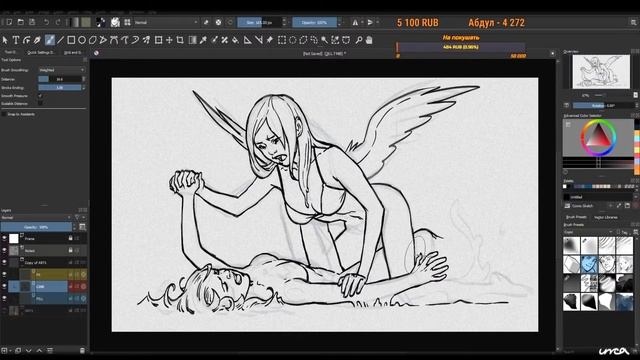Adjust the layer Opacity slider

click(36, 227)
